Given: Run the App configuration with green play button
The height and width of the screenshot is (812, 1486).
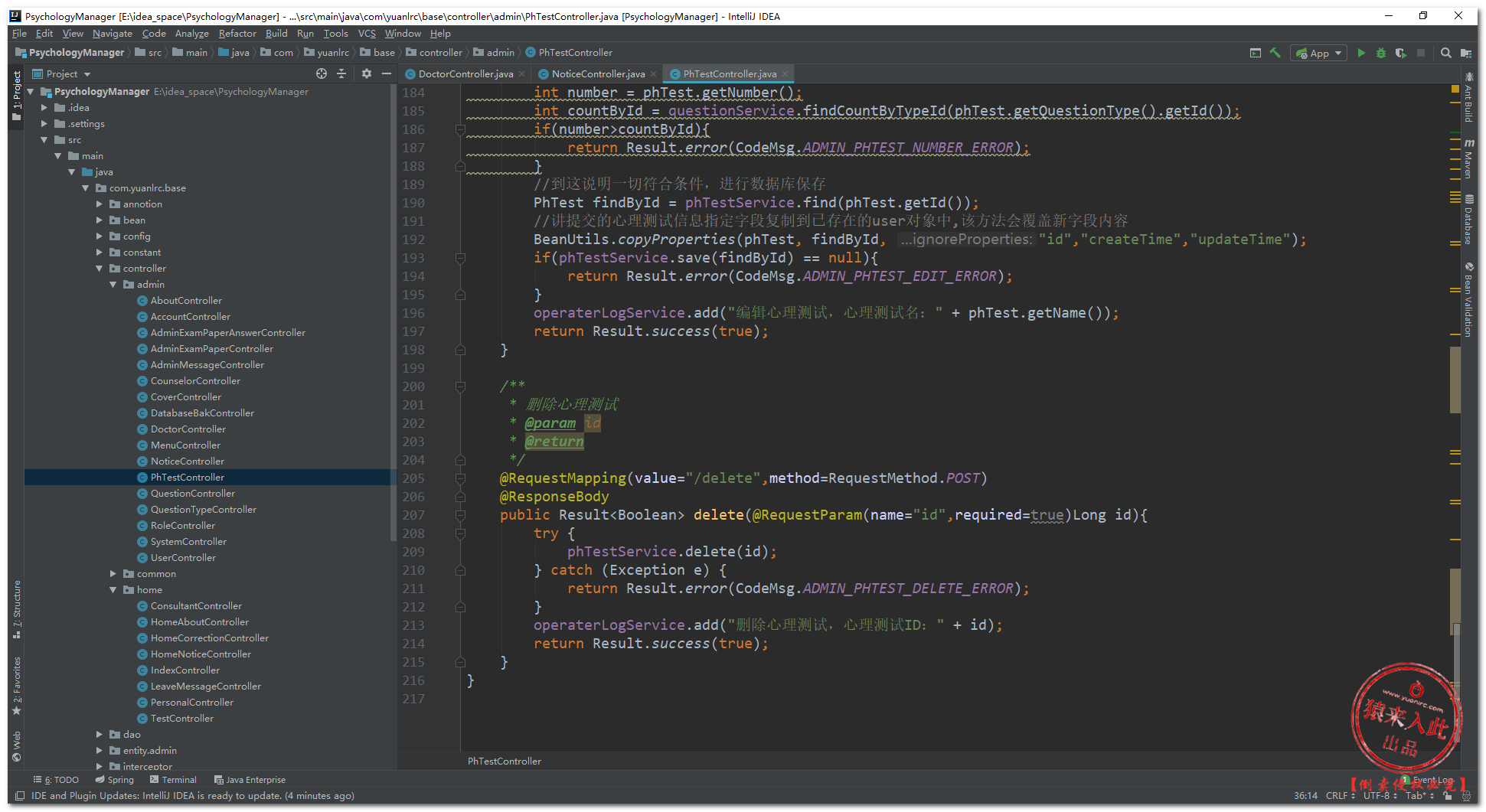Looking at the screenshot, I should (x=1360, y=53).
